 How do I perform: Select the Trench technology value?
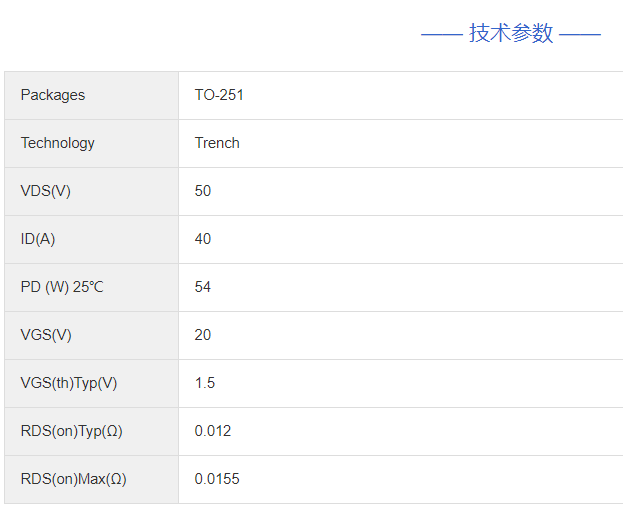(217, 143)
